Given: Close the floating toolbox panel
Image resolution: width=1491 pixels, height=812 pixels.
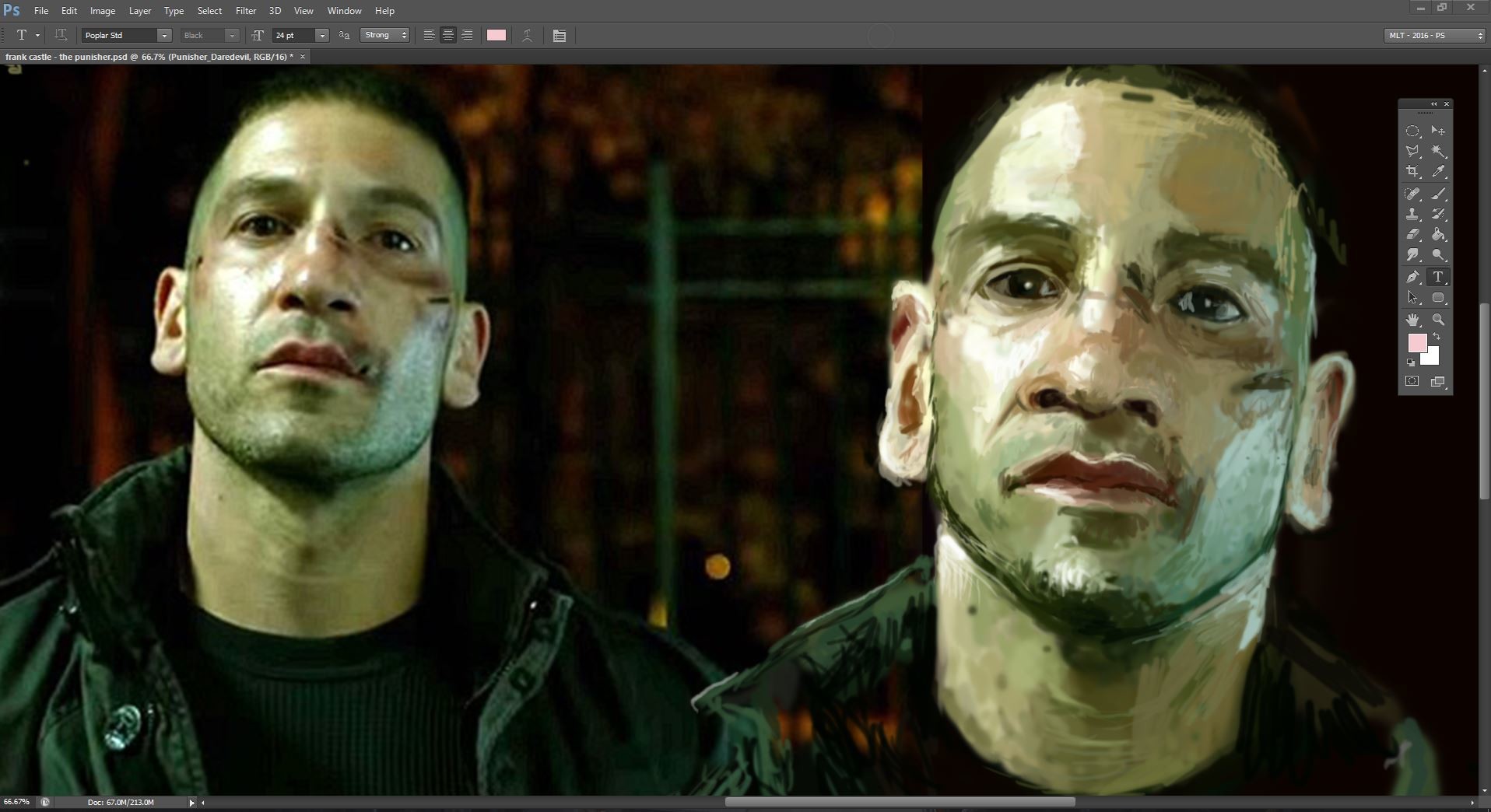Looking at the screenshot, I should point(1447,103).
